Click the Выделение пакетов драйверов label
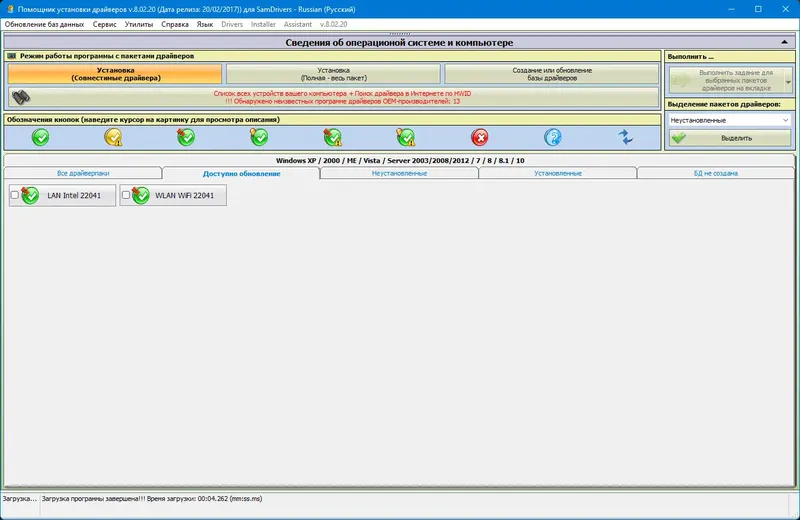The image size is (800, 520). coord(724,104)
